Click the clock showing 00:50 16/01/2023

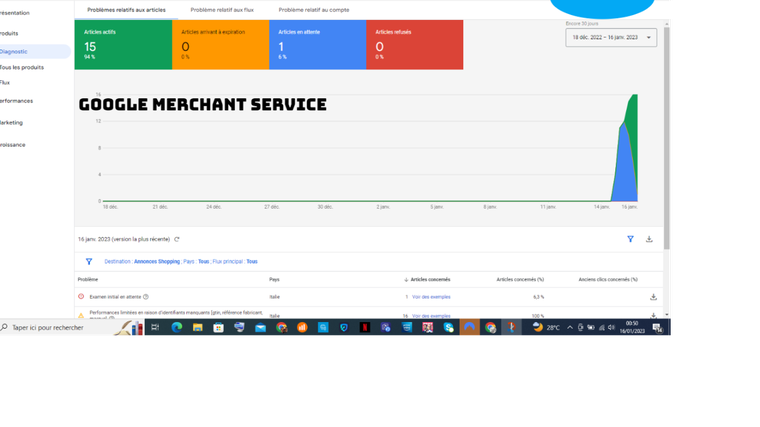click(632, 327)
